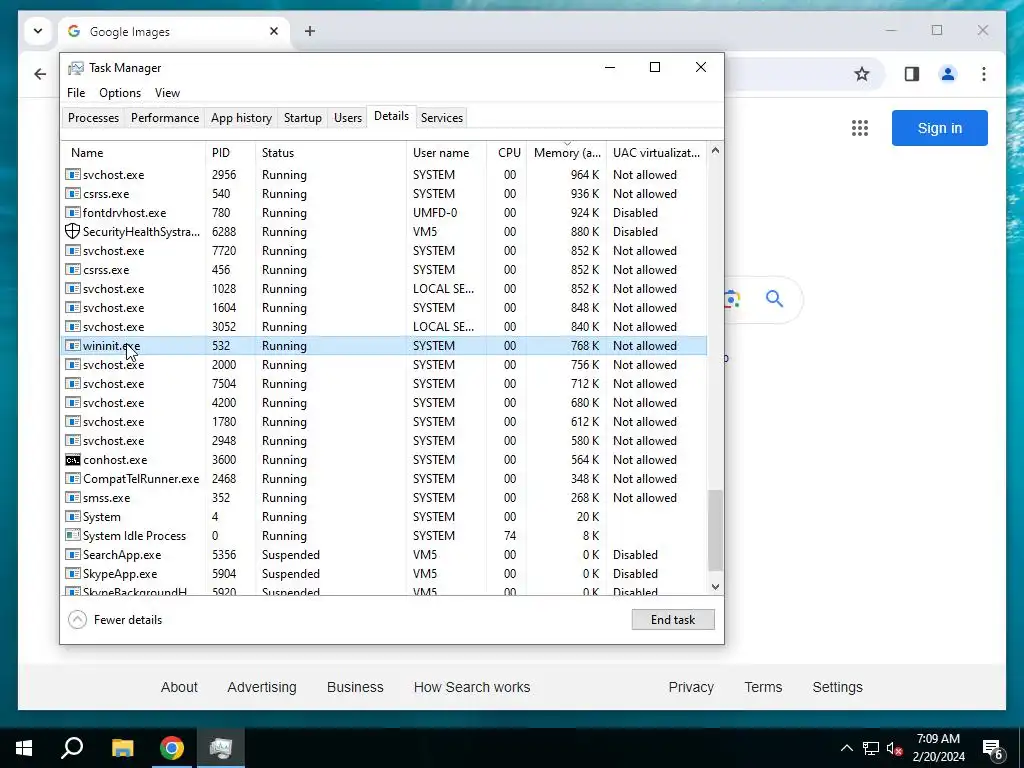
Task: Sort by Memory column header
Action: [567, 153]
